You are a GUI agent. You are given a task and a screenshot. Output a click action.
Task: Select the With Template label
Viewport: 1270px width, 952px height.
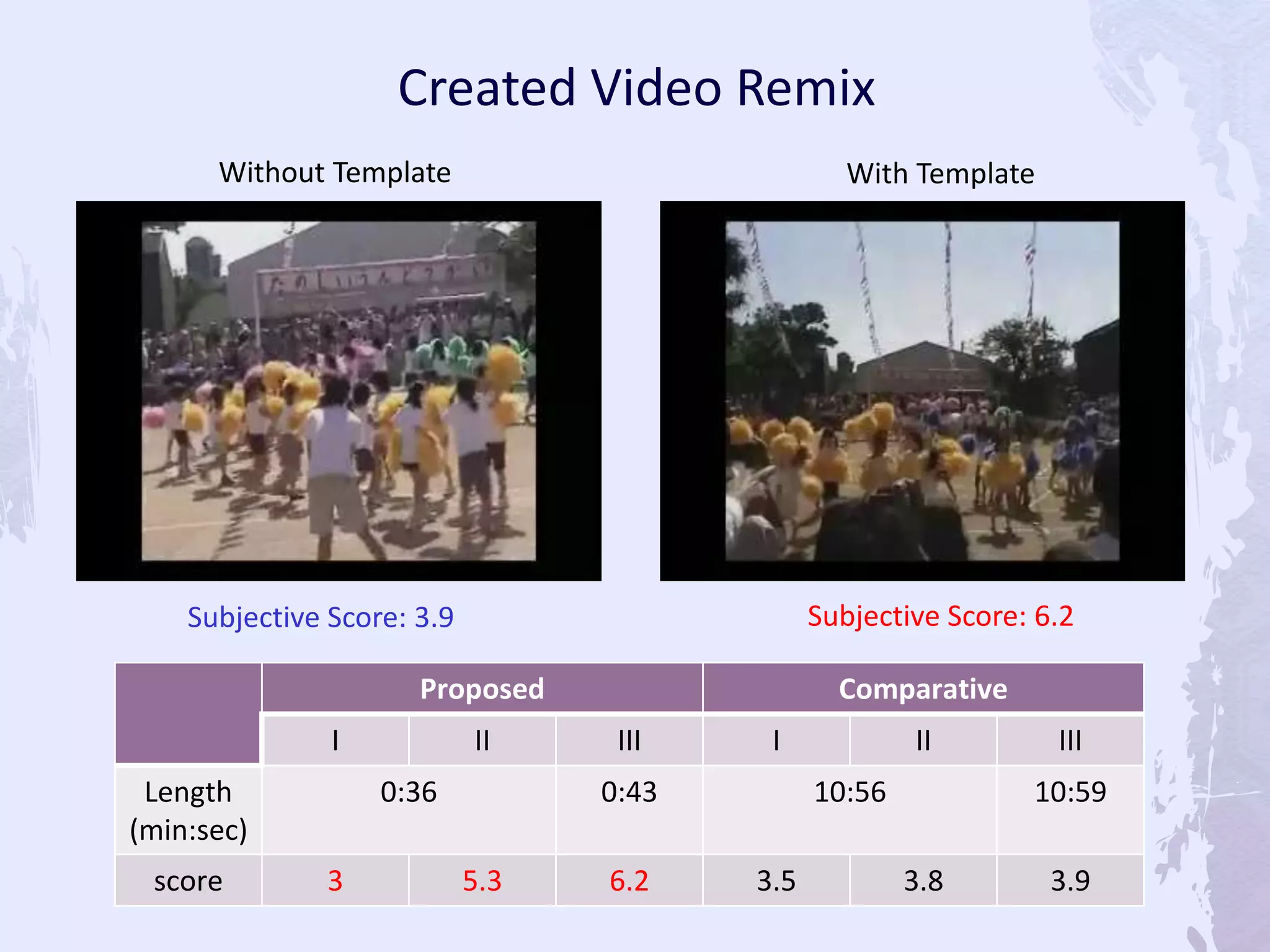(940, 174)
